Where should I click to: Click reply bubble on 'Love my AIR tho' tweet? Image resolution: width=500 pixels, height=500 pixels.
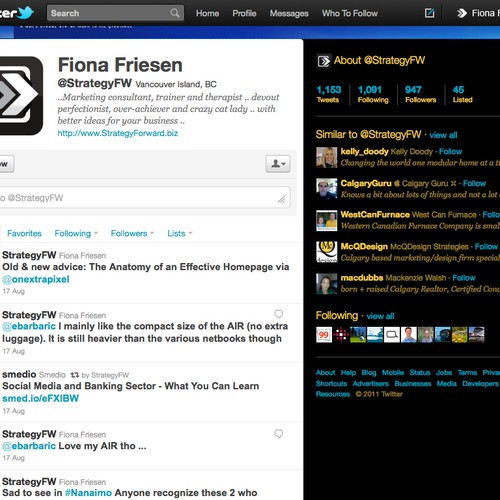(279, 433)
